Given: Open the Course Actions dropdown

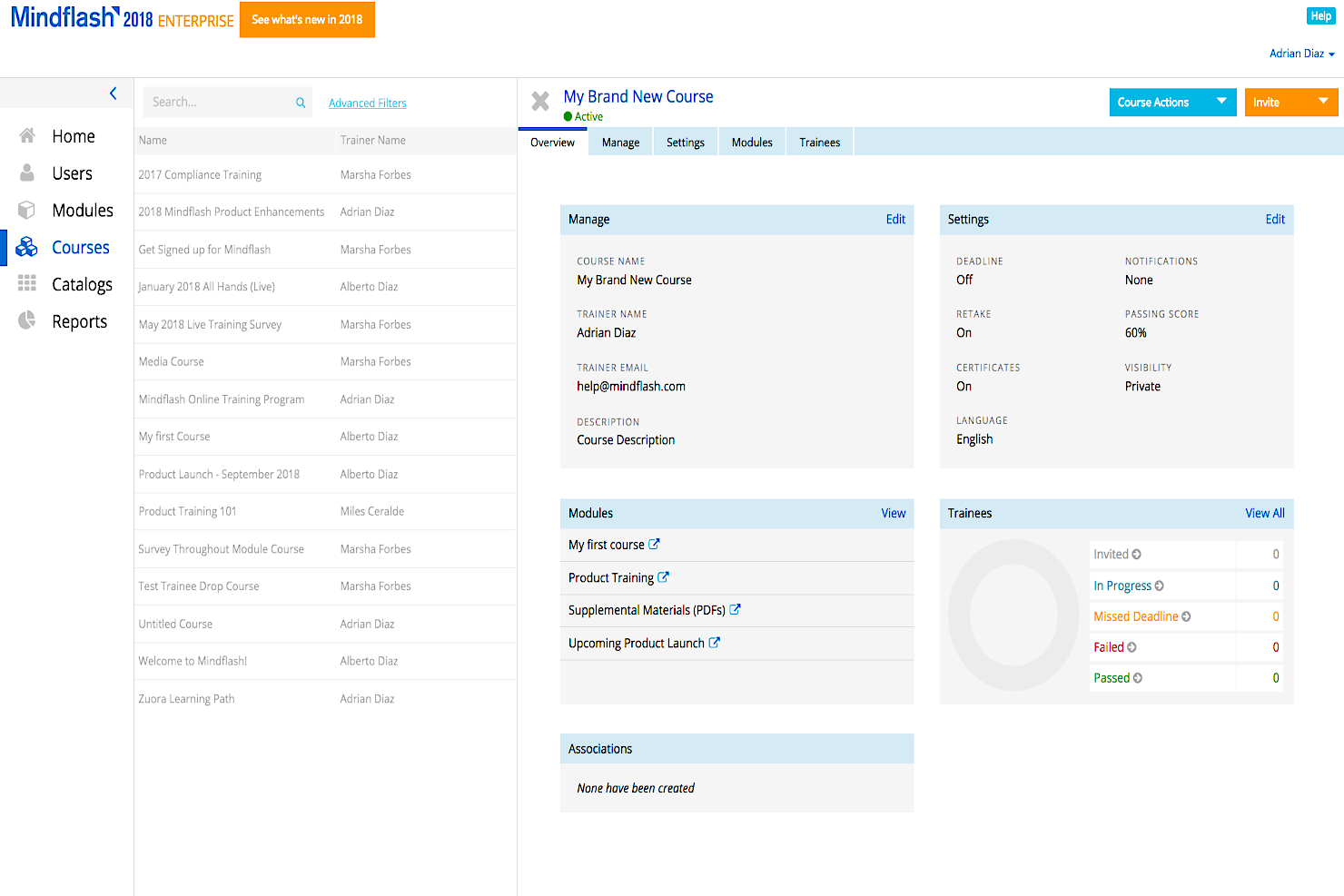Looking at the screenshot, I should tap(1172, 102).
